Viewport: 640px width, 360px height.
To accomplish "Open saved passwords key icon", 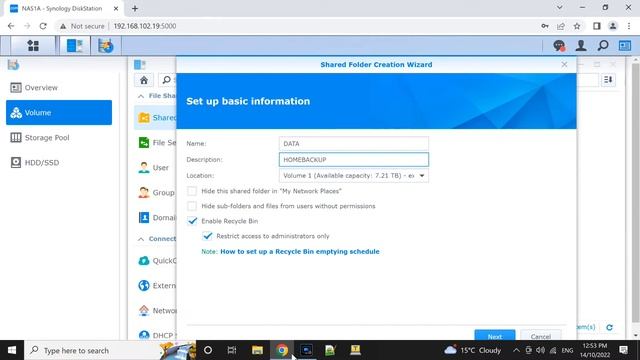I will (544, 26).
